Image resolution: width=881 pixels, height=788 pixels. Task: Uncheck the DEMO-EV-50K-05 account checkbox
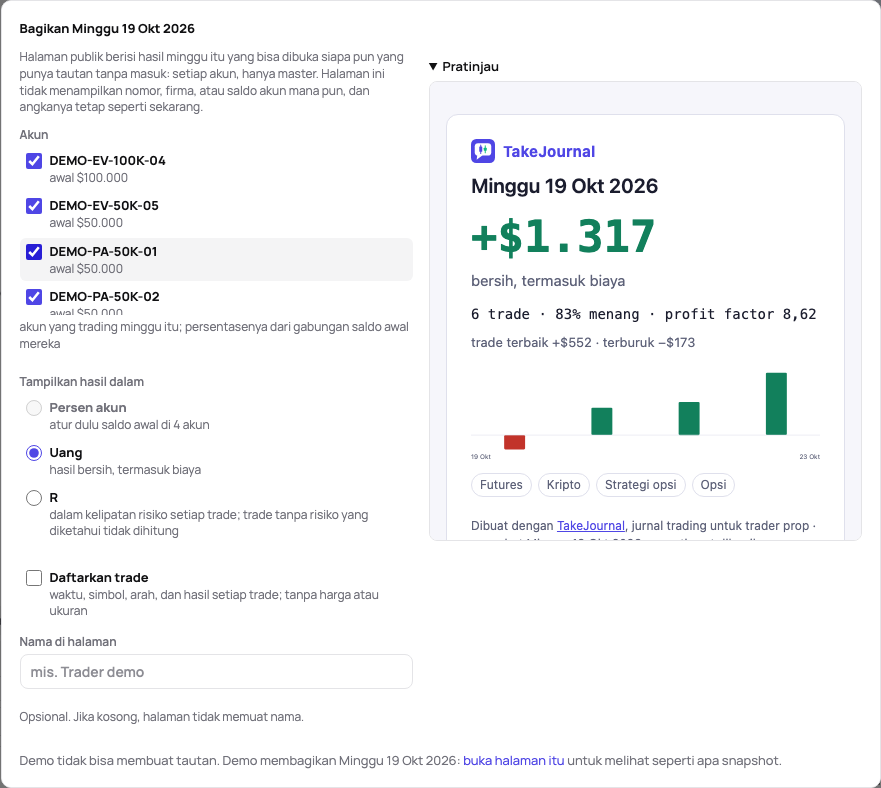click(x=34, y=206)
